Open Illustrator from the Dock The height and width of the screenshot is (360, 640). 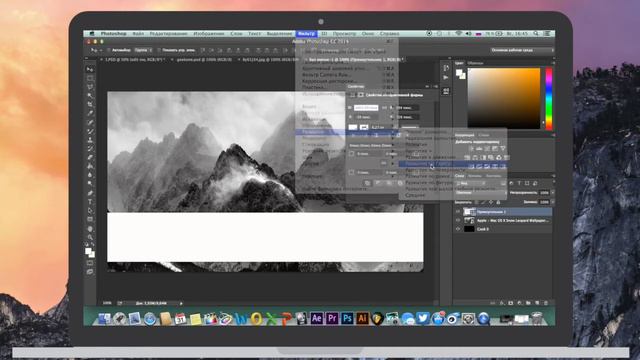point(362,318)
